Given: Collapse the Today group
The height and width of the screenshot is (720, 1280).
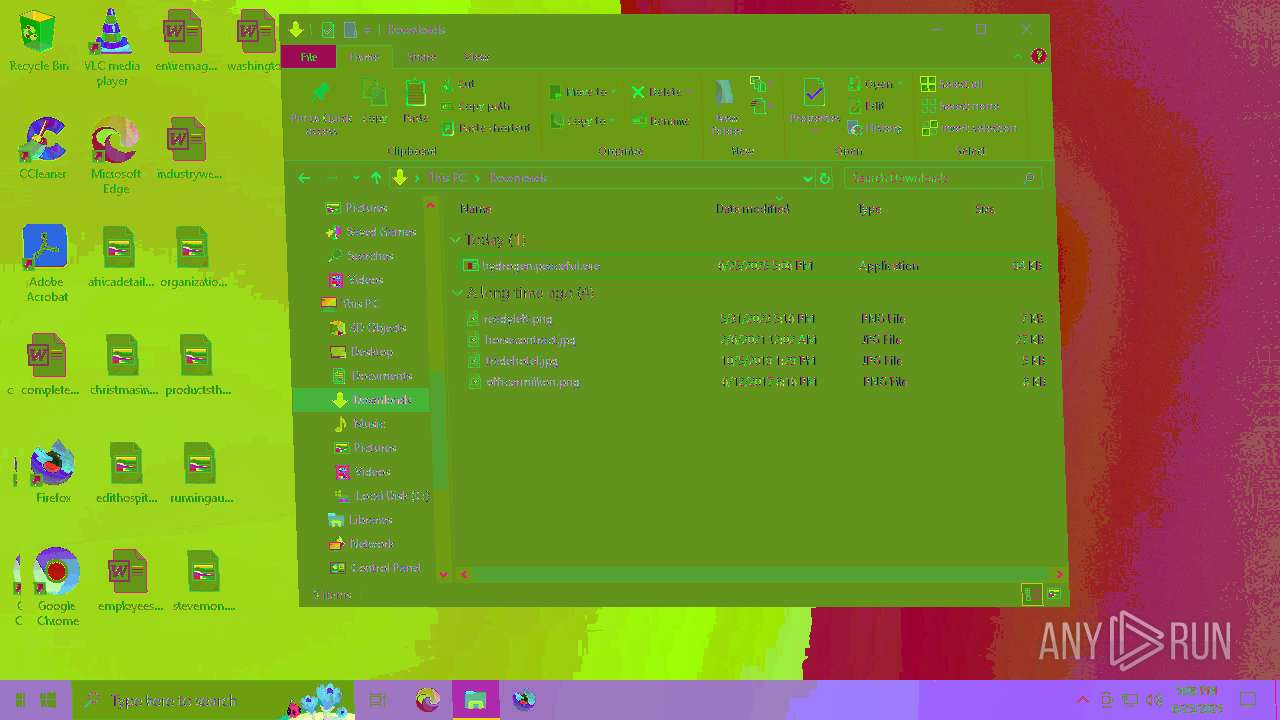Looking at the screenshot, I should [456, 240].
